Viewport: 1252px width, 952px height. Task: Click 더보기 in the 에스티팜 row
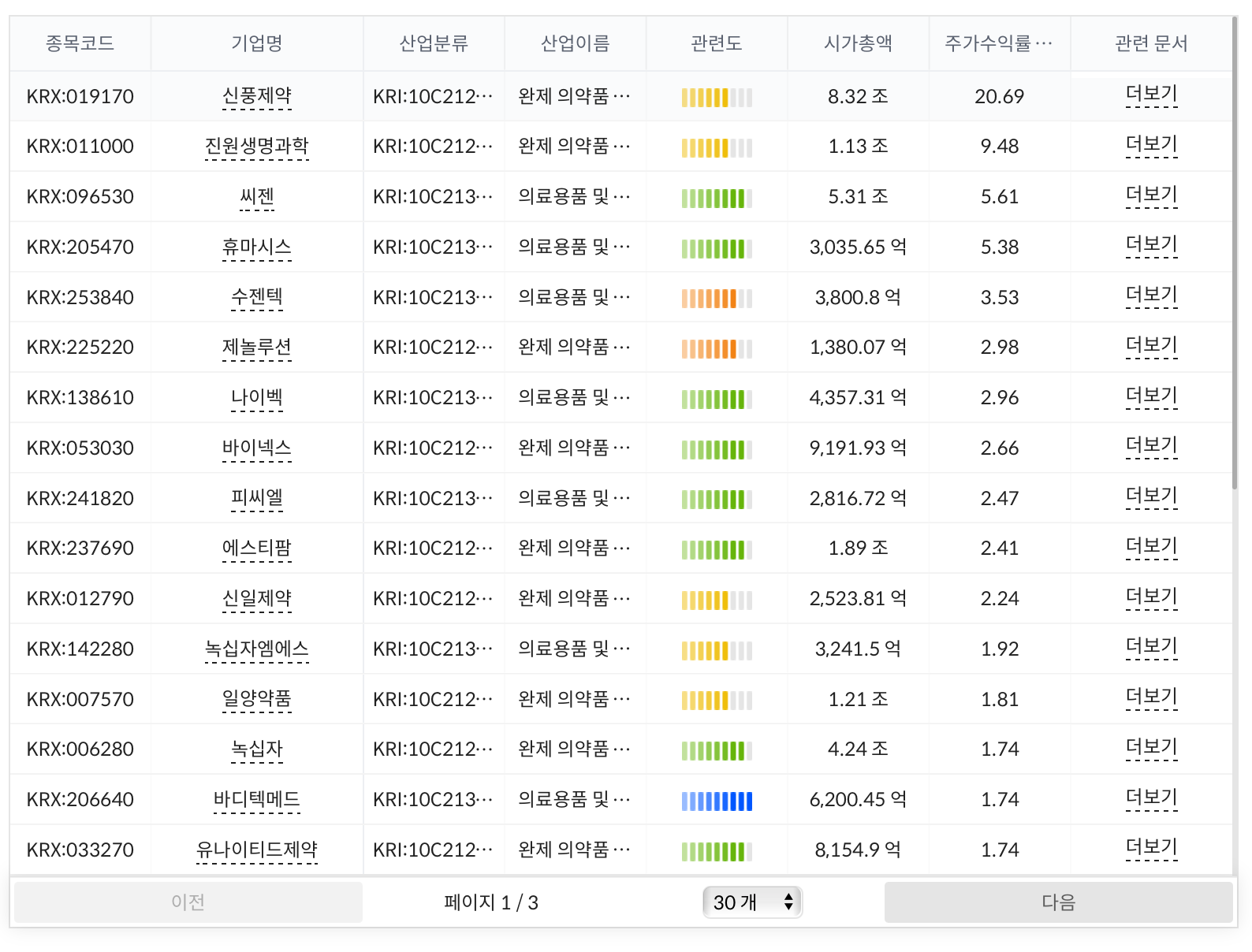click(1151, 547)
